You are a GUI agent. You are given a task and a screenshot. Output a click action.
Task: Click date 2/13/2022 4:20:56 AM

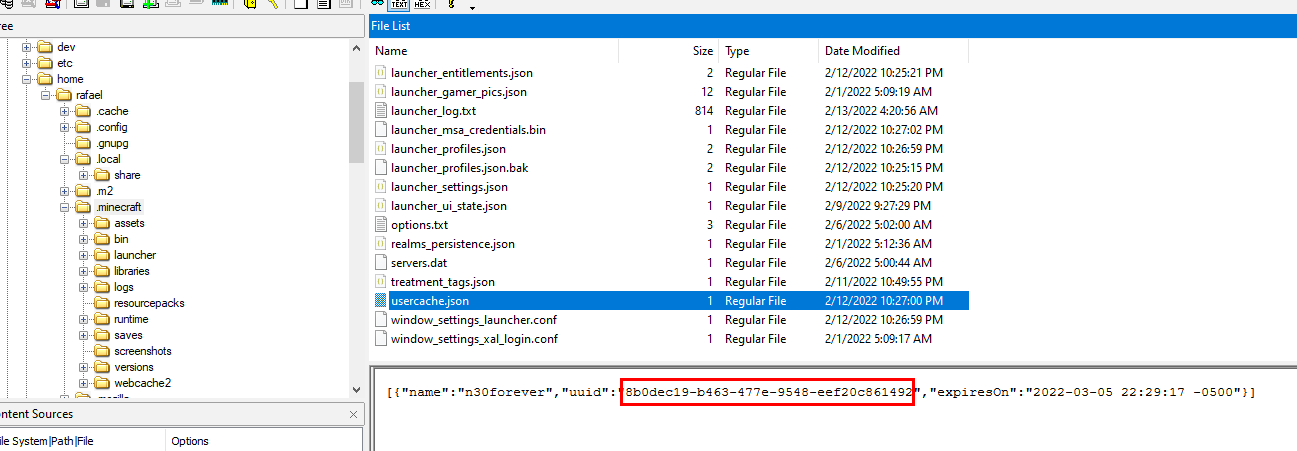point(883,111)
